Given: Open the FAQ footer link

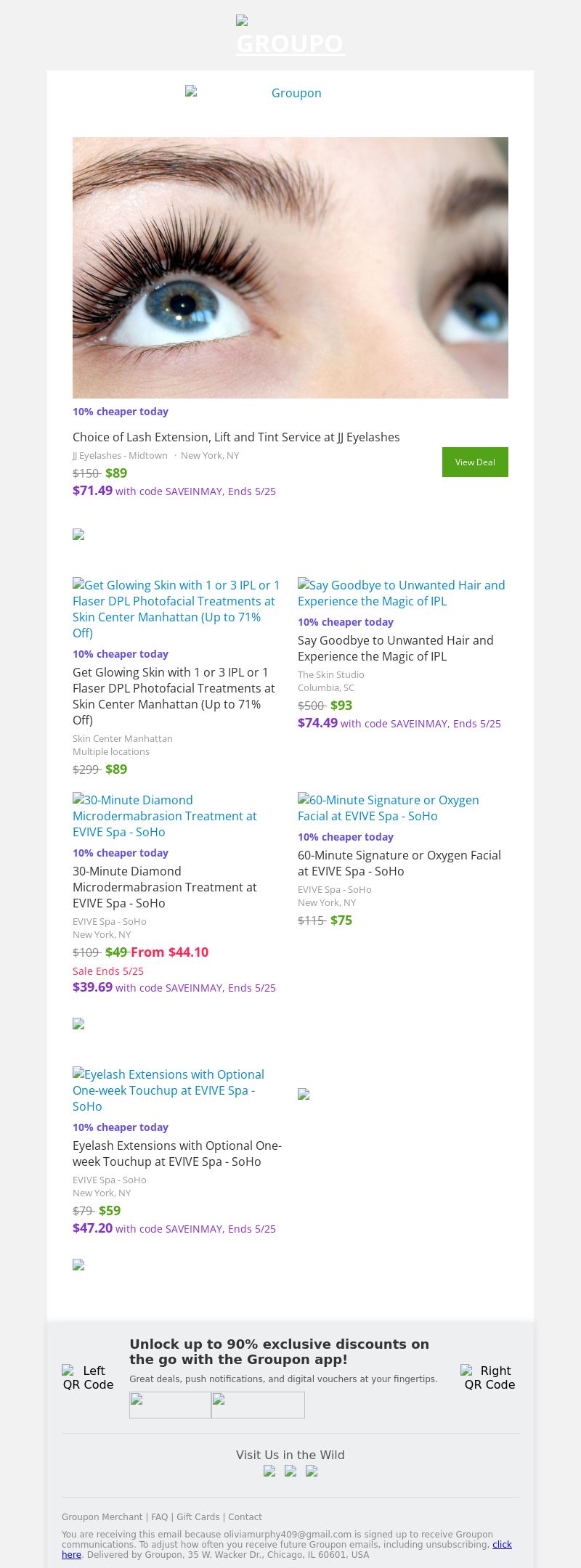Looking at the screenshot, I should click(x=159, y=1516).
